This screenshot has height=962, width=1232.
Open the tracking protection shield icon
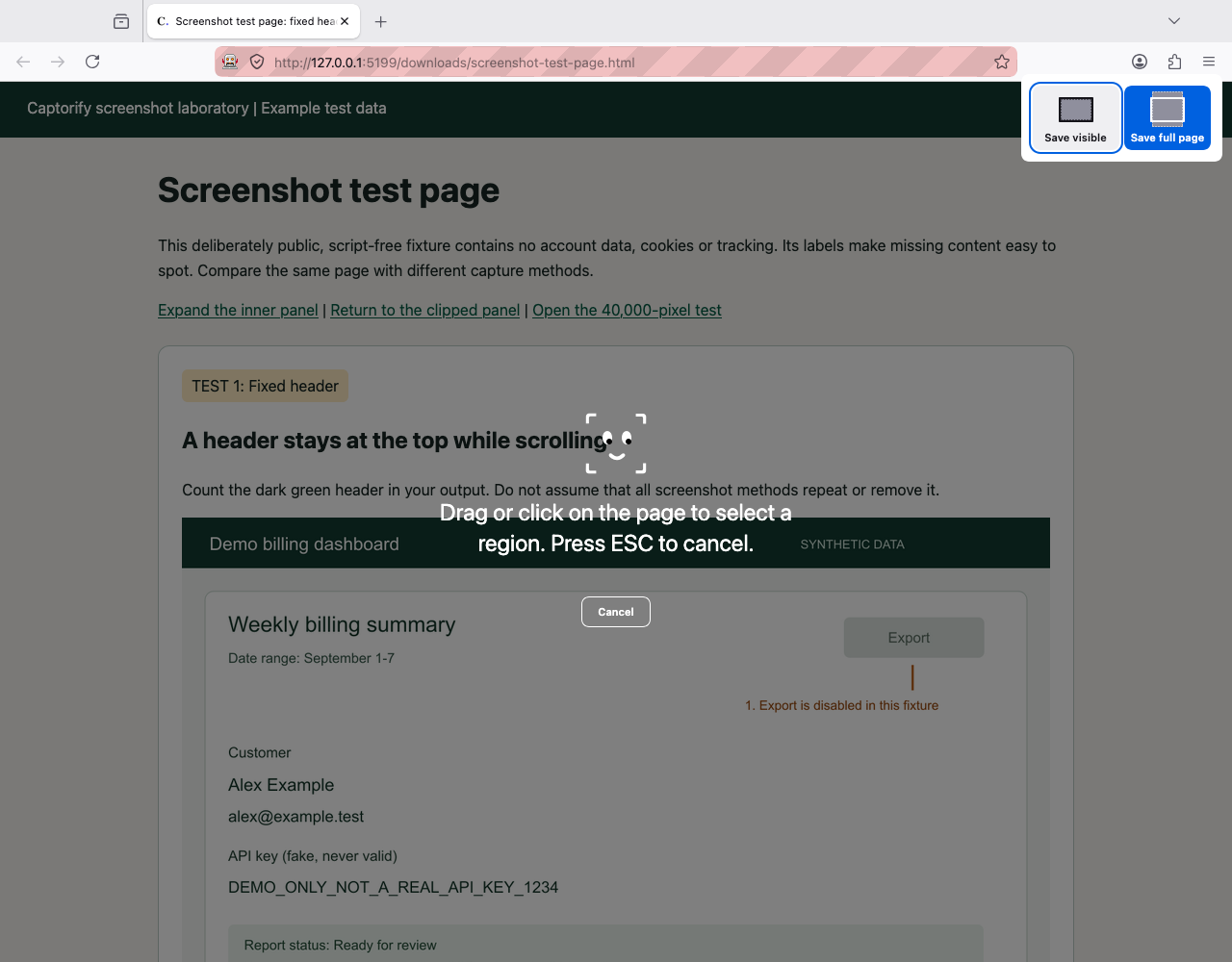click(x=257, y=62)
